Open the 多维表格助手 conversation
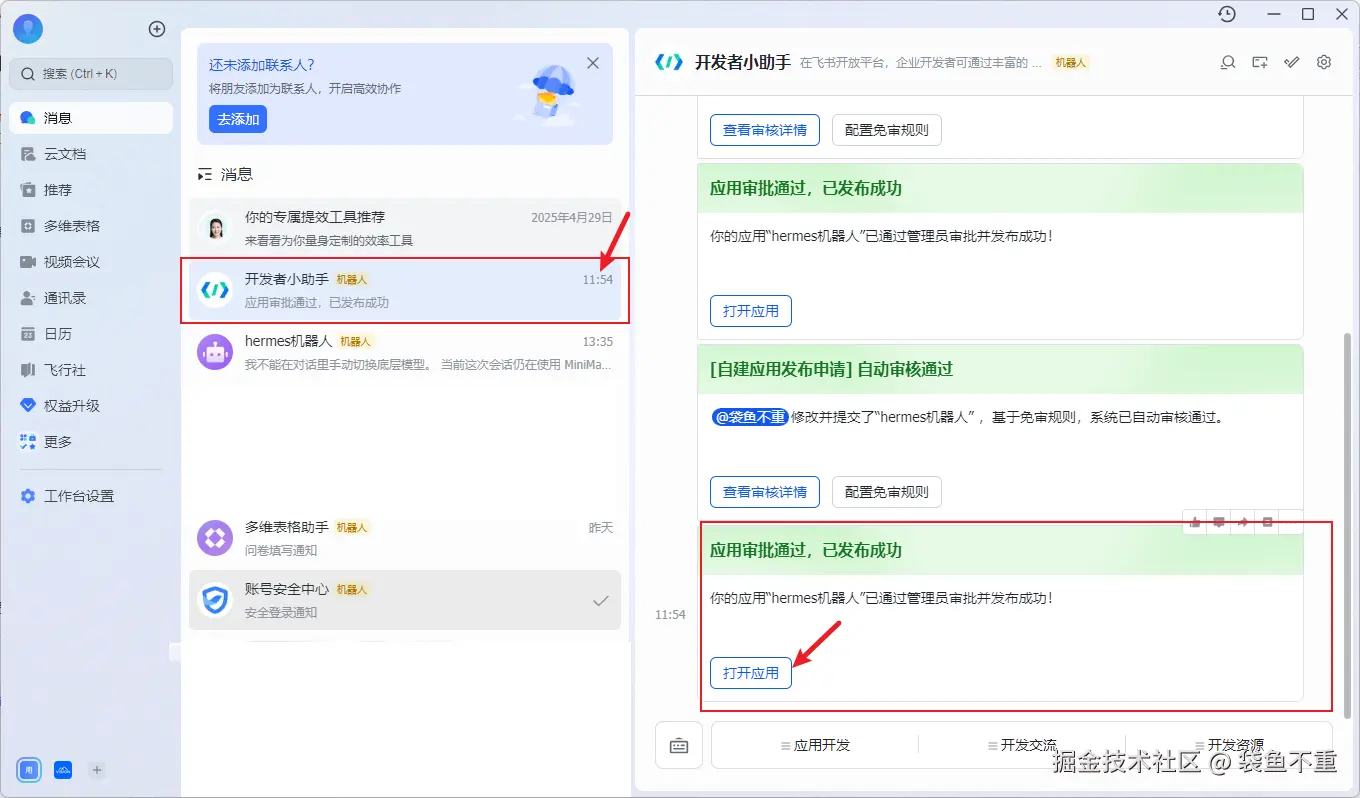The height and width of the screenshot is (798, 1360). click(405, 538)
